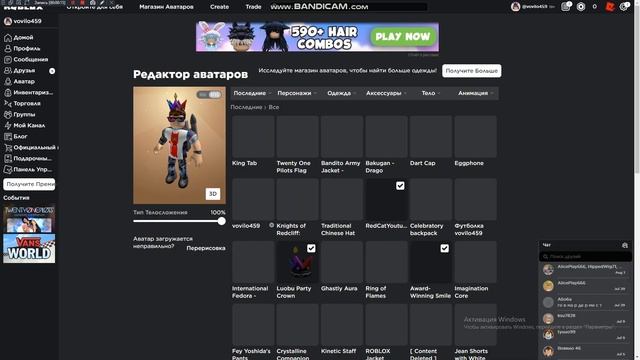Open Create in the top nav
640x360 pixels.
(219, 7)
